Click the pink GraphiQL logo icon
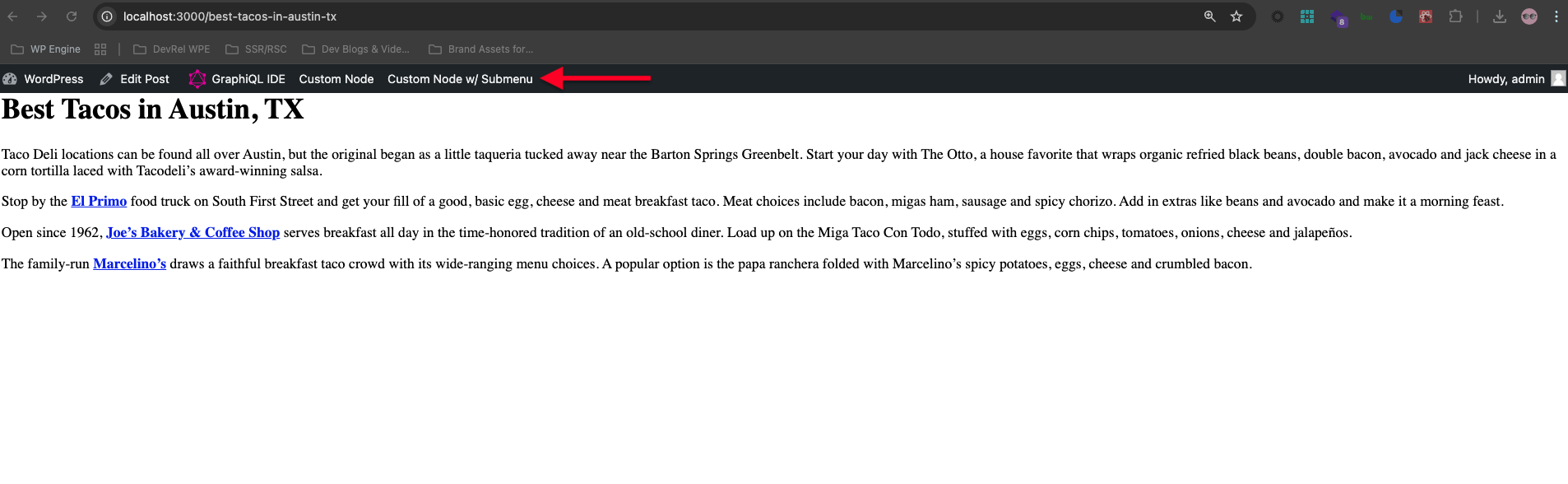This screenshot has width=1568, height=484. [x=197, y=79]
